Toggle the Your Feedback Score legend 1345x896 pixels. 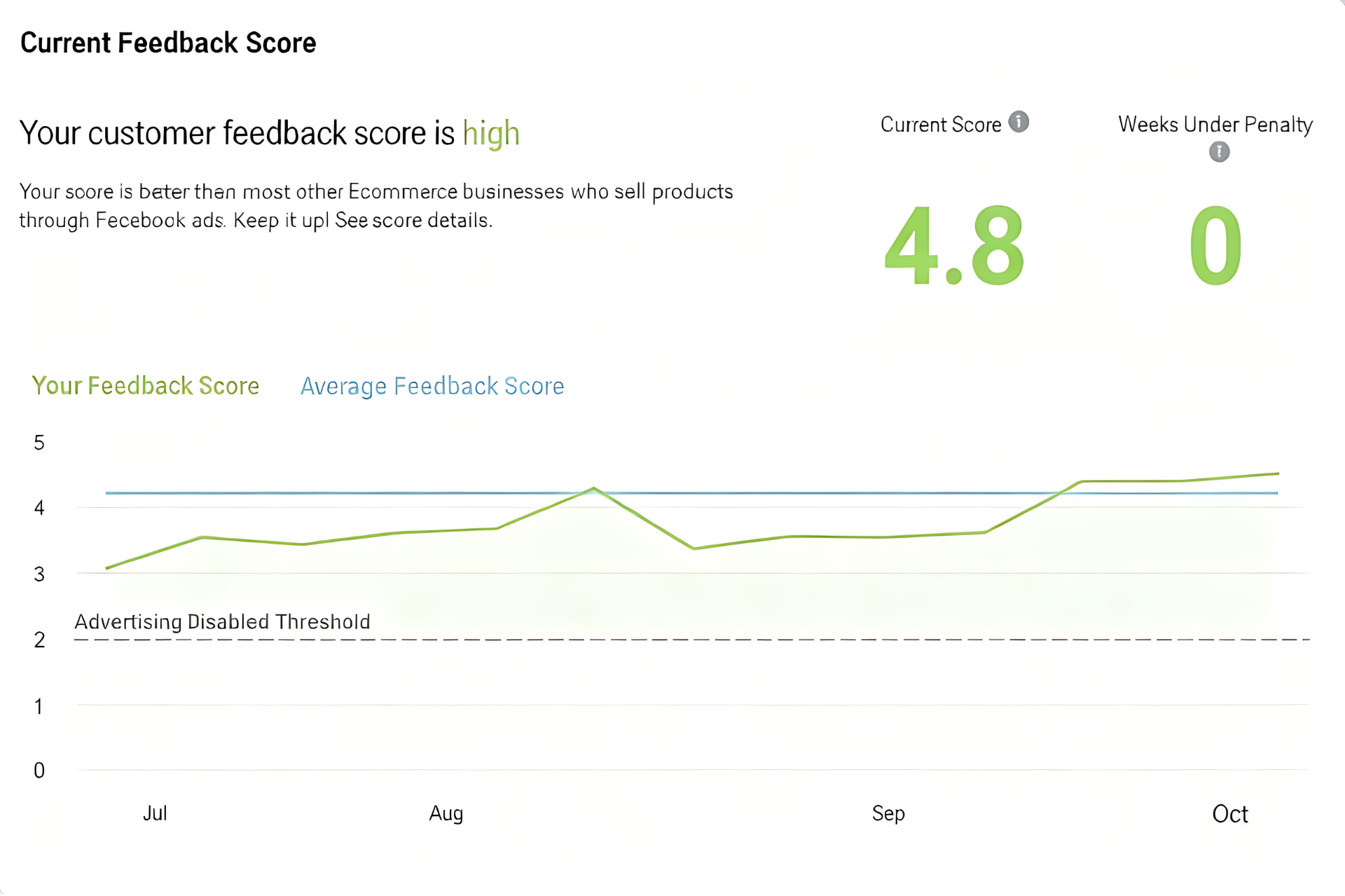pos(146,386)
